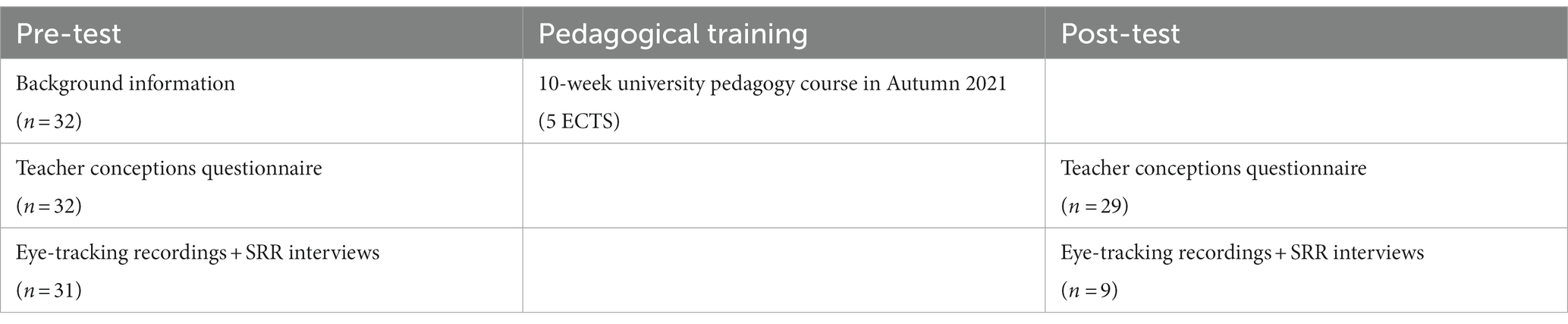Click the Pre-test column header

pyautogui.click(x=68, y=34)
